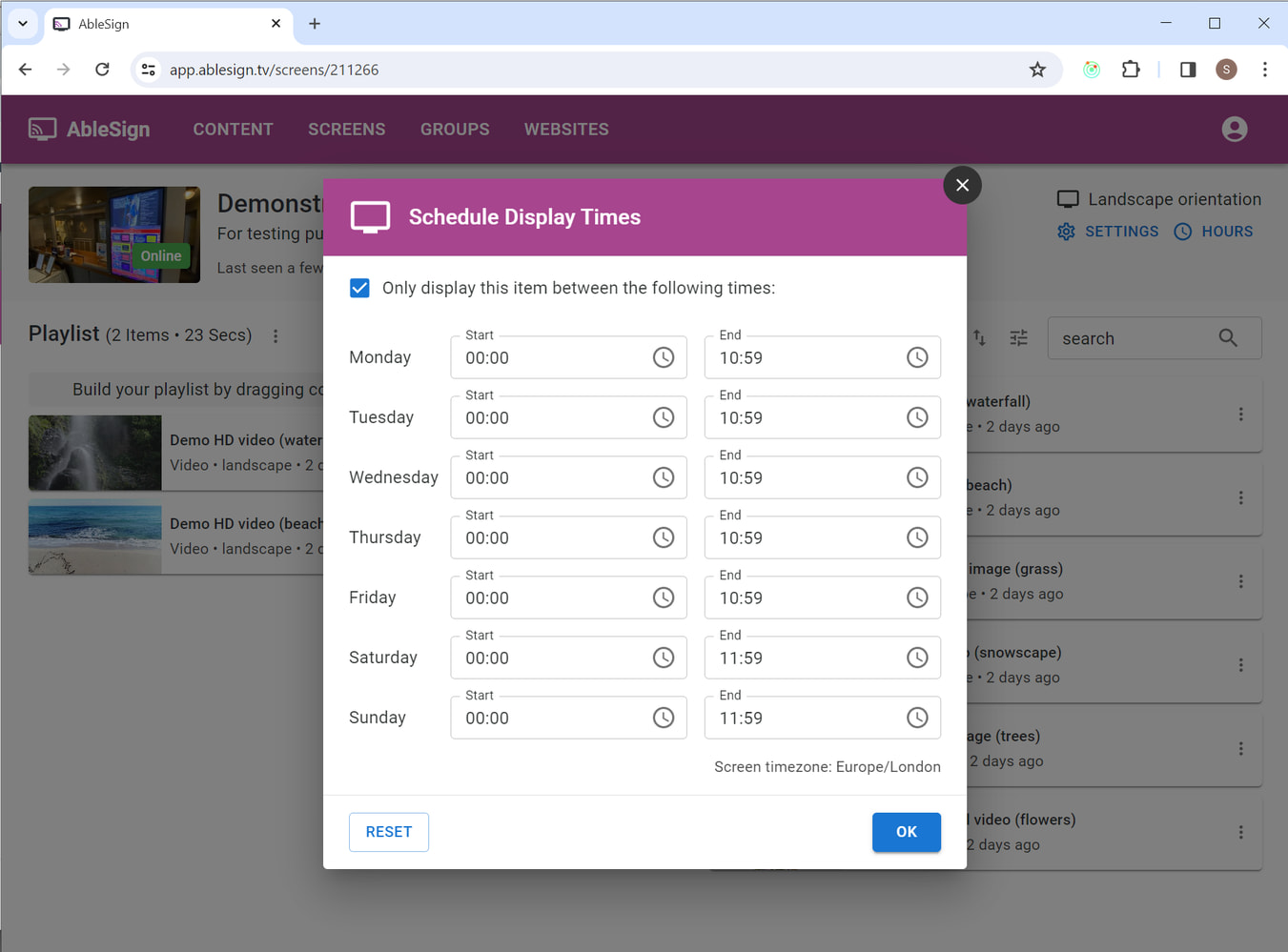The width and height of the screenshot is (1288, 952).
Task: Click the RESET button
Action: tap(388, 832)
